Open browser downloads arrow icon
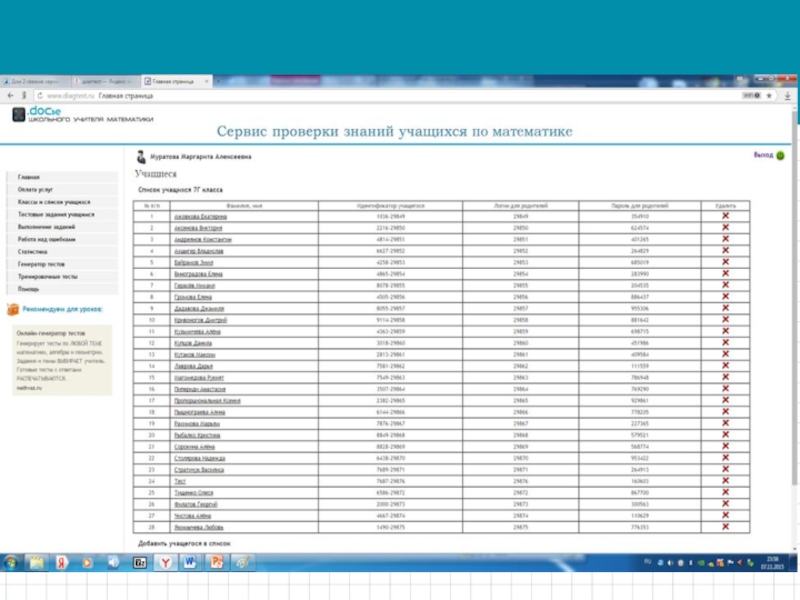The height and width of the screenshot is (600, 800). (x=787, y=95)
